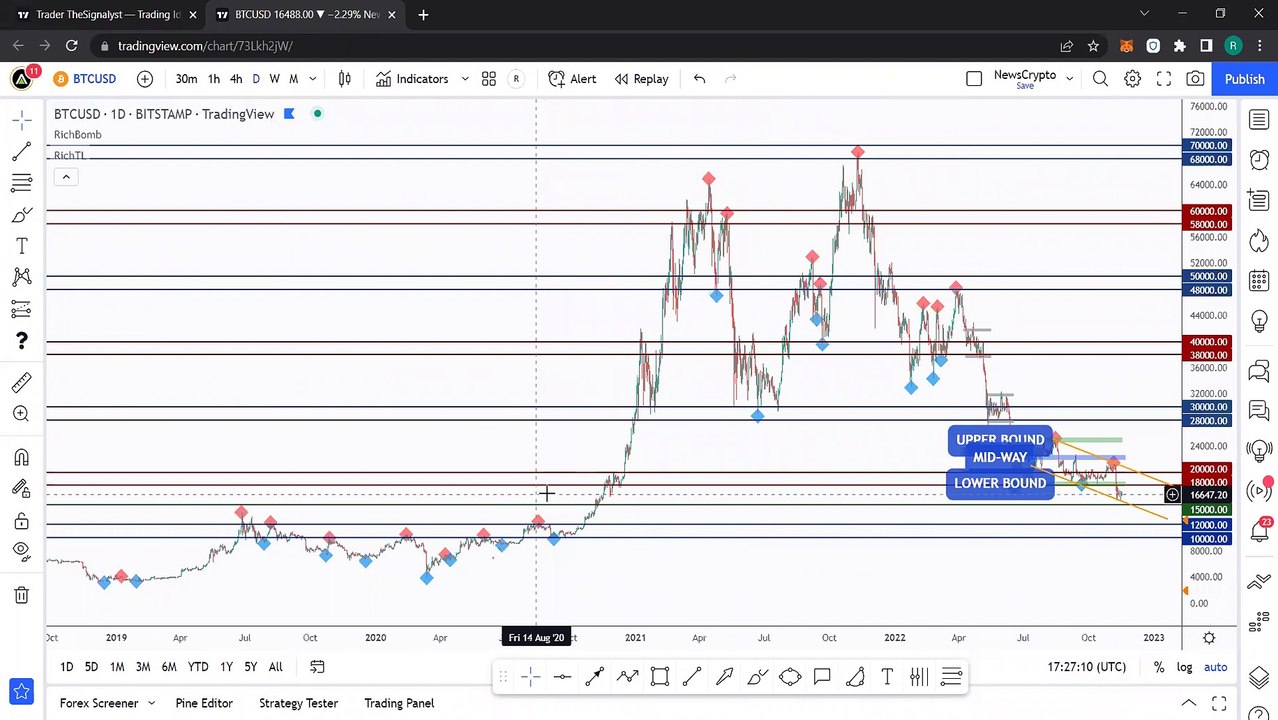This screenshot has height=720, width=1278.
Task: Toggle log scale on price axis
Action: tap(1185, 667)
